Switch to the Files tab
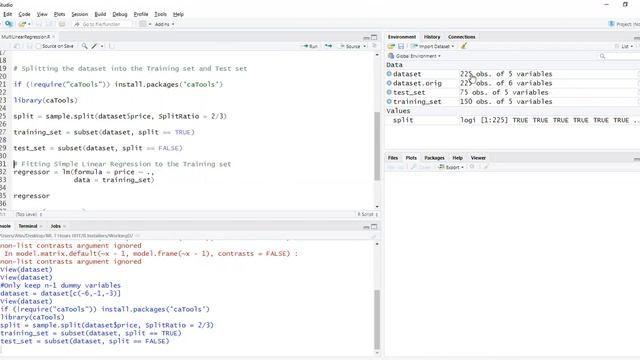This screenshot has width=640, height=360. point(393,158)
